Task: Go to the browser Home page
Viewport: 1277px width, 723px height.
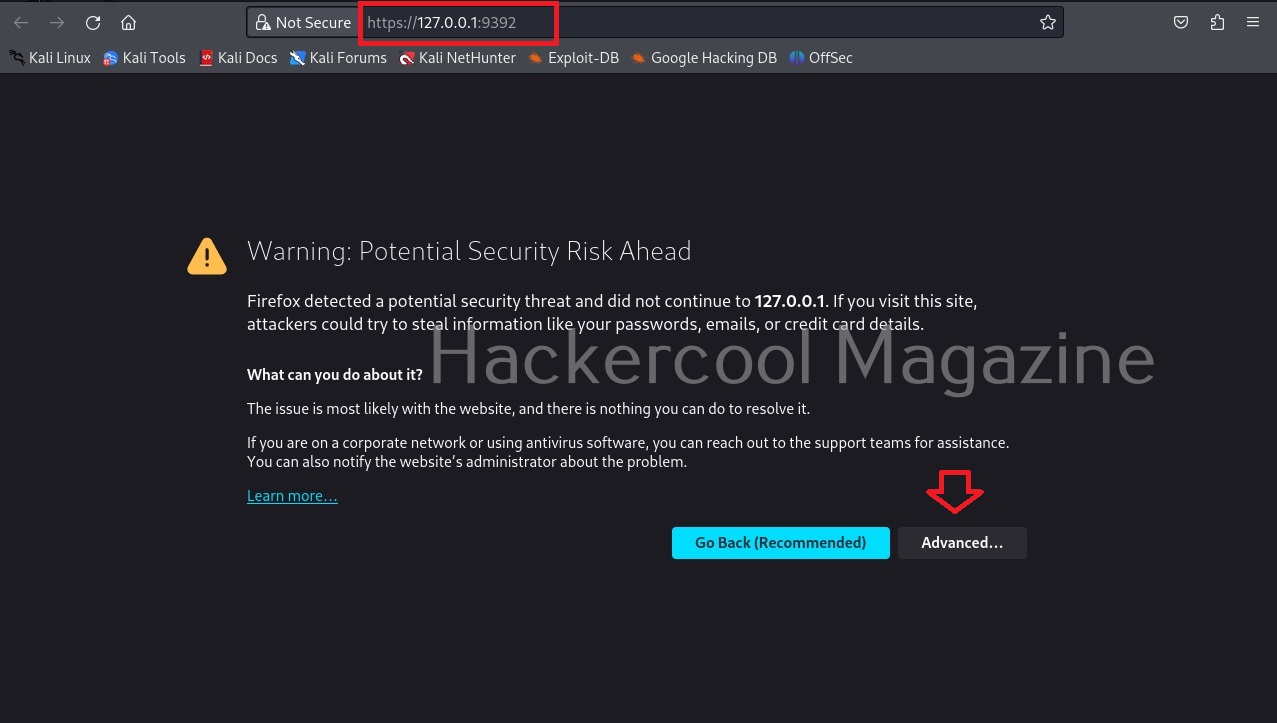Action: (x=128, y=22)
